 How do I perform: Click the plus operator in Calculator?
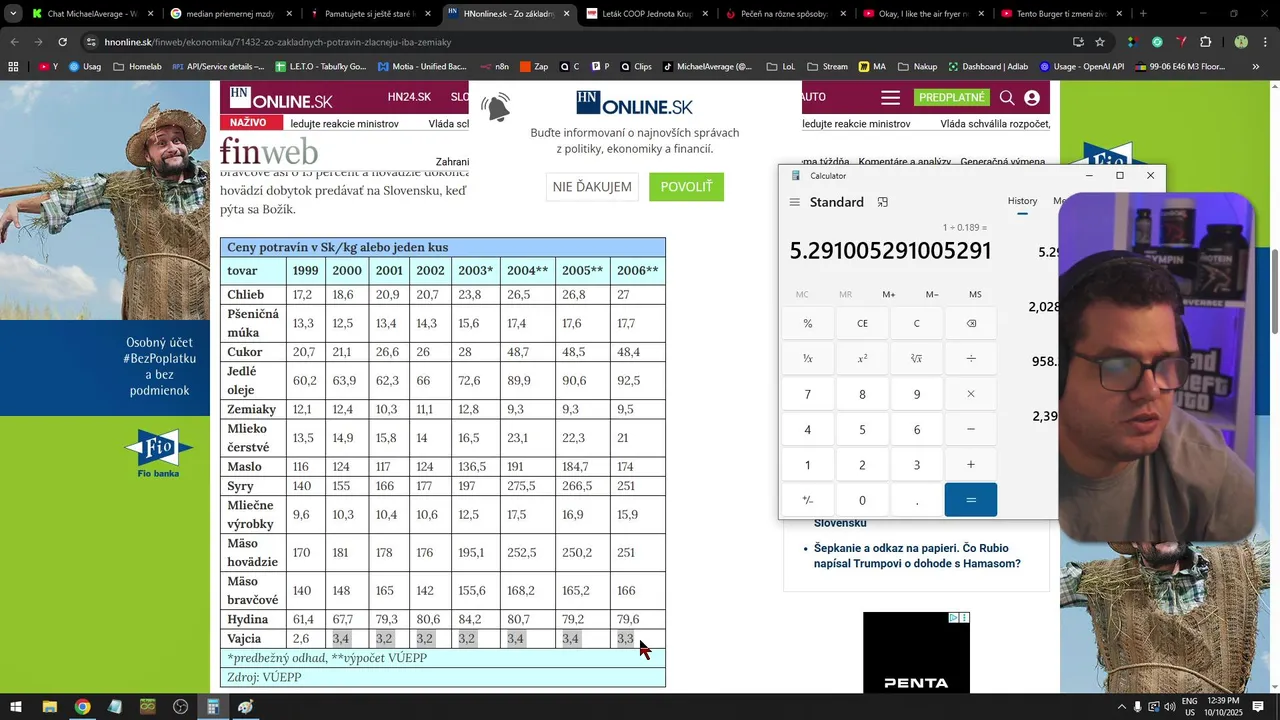pyautogui.click(x=971, y=465)
